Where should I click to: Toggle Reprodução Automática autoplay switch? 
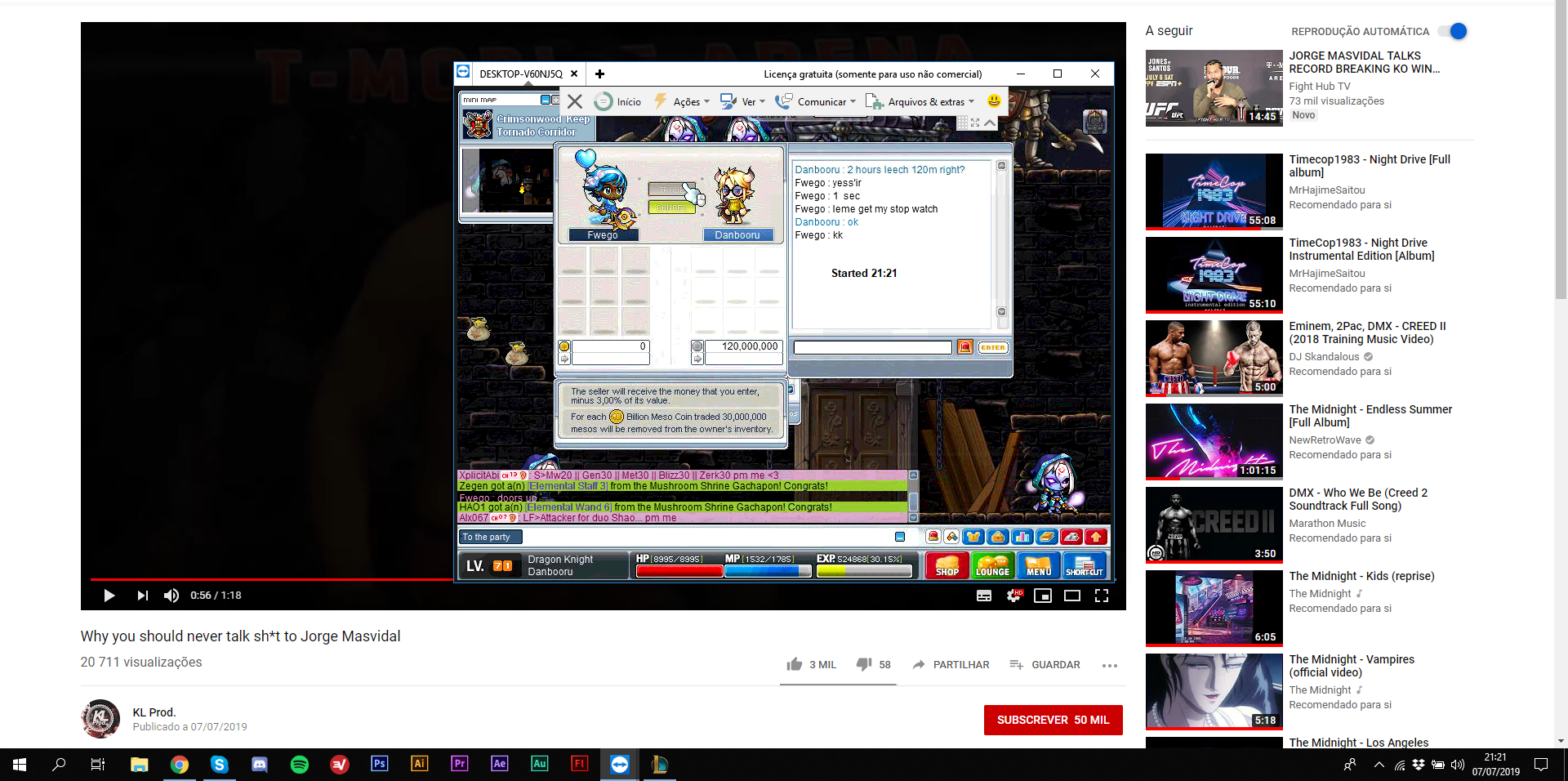1454,31
